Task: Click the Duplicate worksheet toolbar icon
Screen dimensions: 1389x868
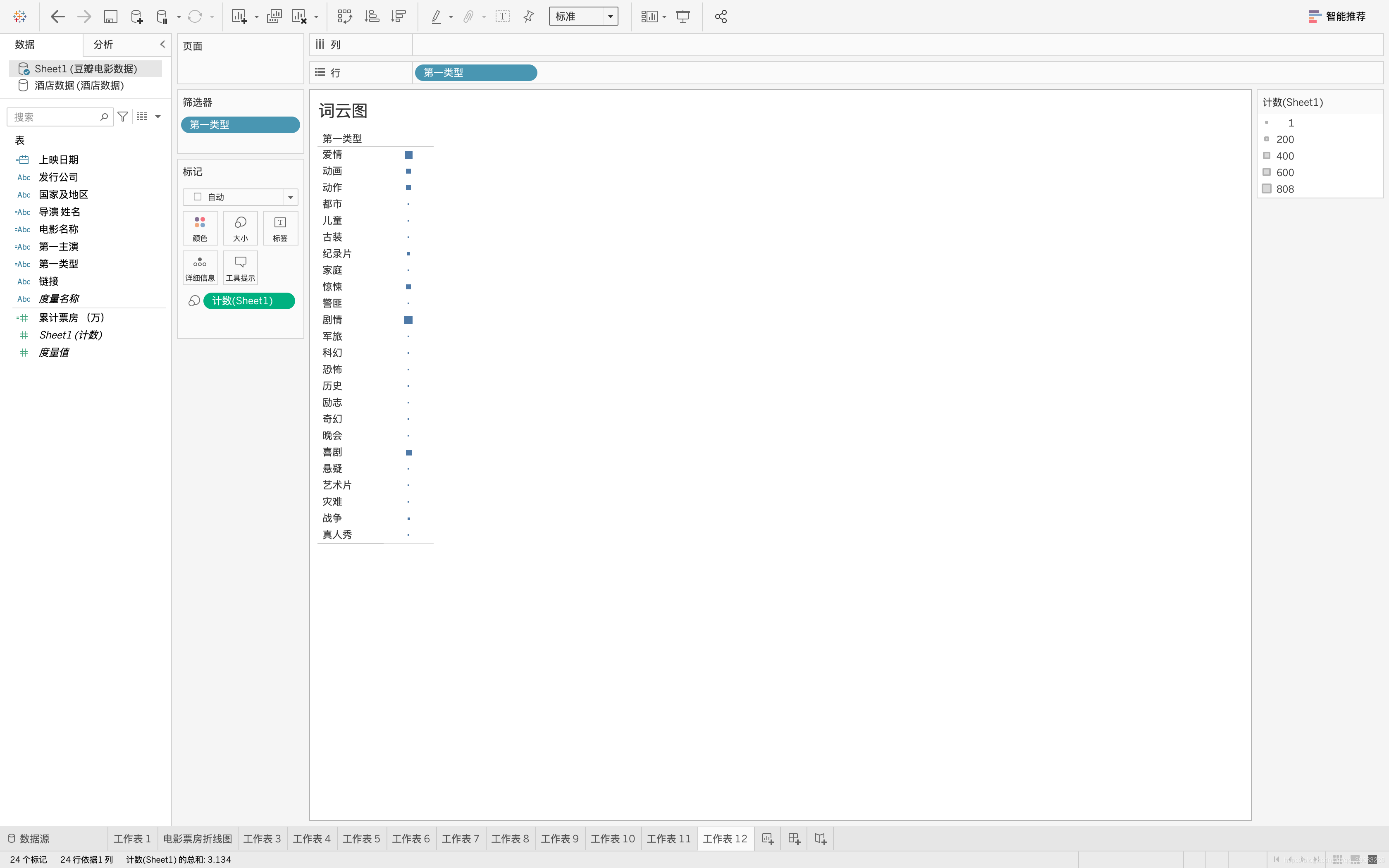Action: point(274,17)
